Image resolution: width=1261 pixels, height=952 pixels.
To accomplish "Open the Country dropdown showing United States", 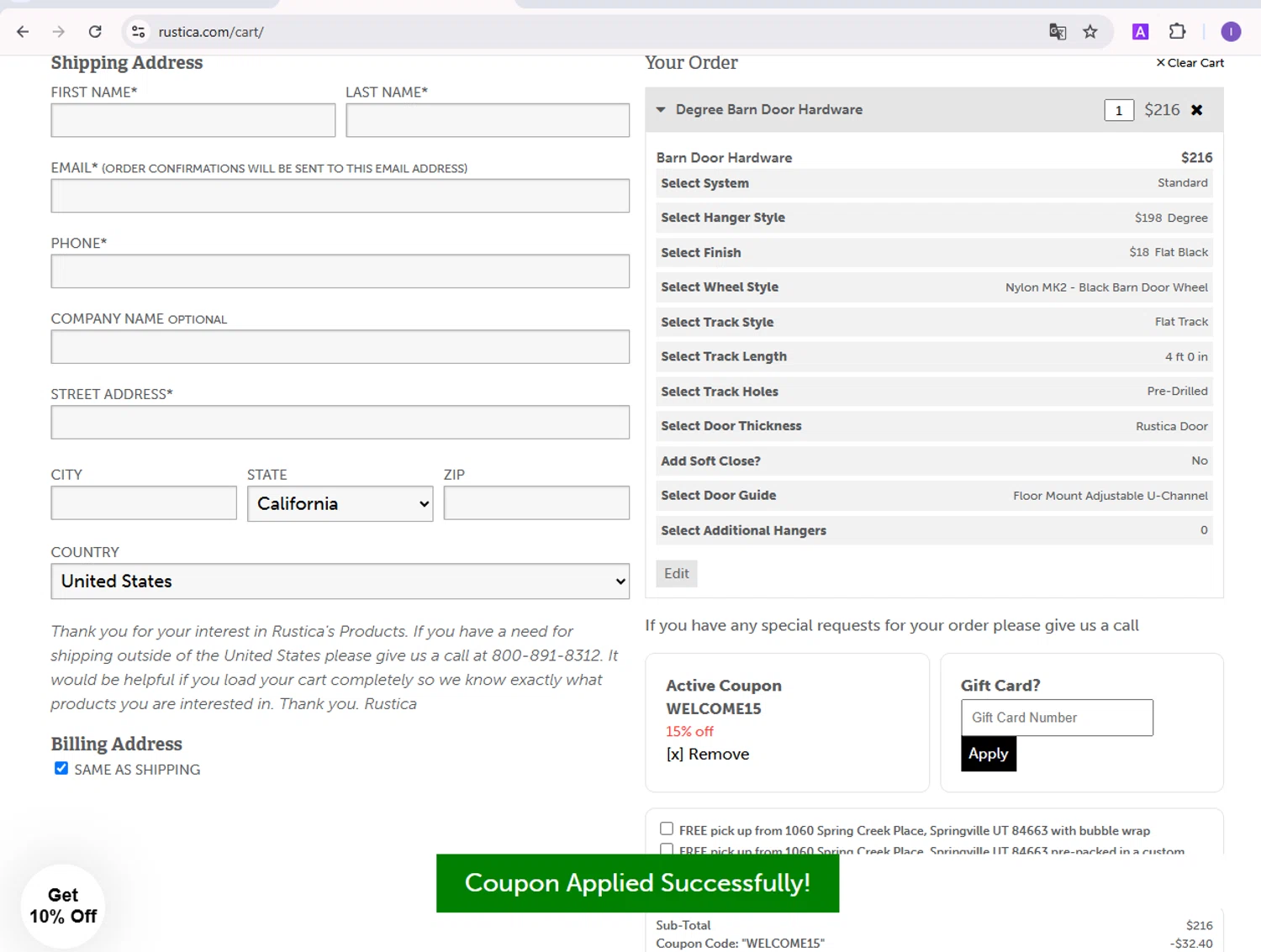I will [340, 581].
